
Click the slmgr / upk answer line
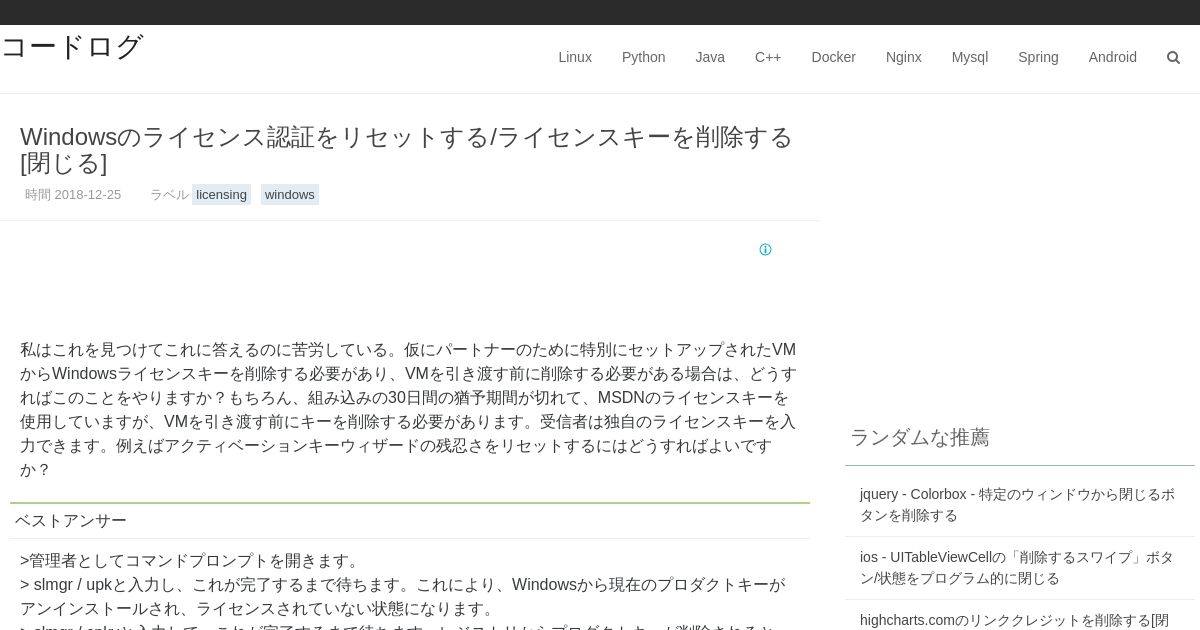point(403,596)
